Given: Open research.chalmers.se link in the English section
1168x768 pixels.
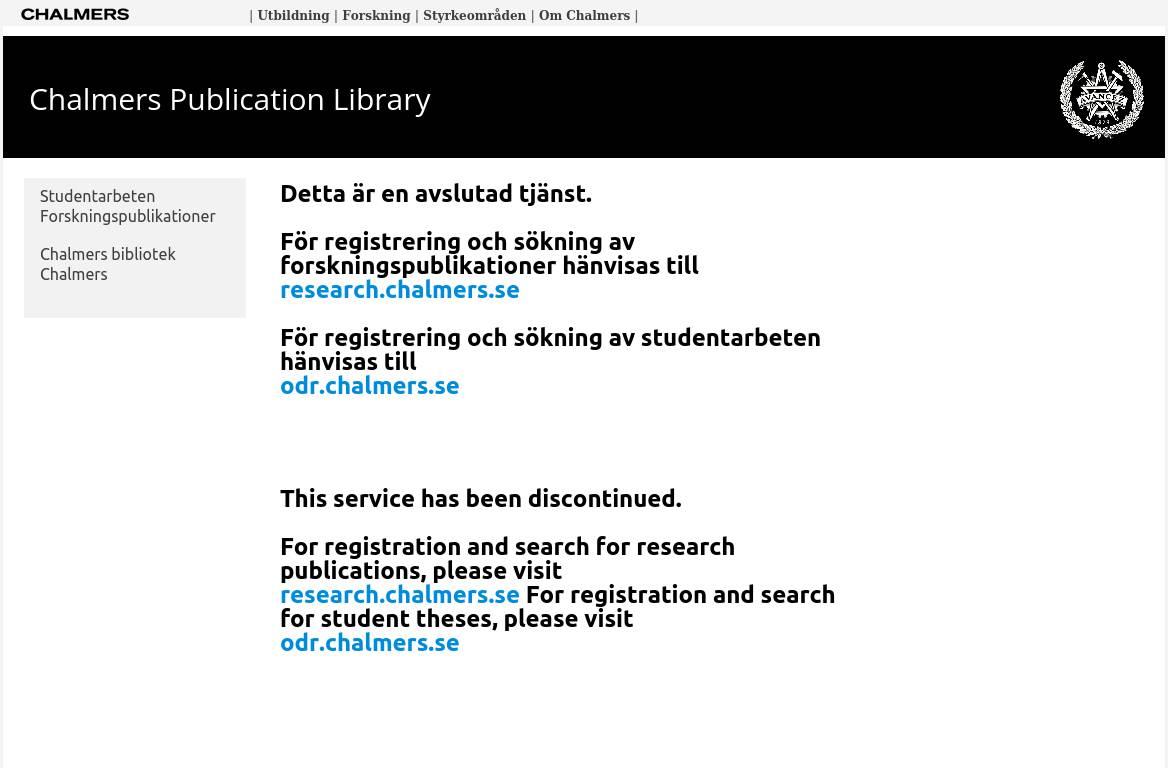Looking at the screenshot, I should click(x=399, y=595).
